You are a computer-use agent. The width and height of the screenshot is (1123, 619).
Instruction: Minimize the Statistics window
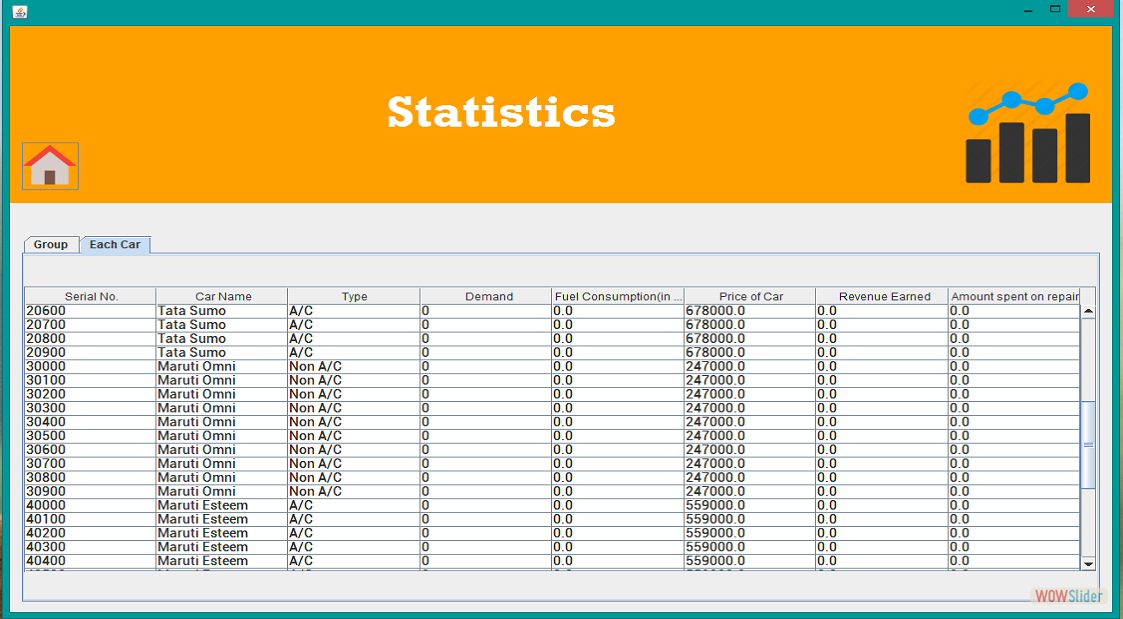(x=1028, y=10)
